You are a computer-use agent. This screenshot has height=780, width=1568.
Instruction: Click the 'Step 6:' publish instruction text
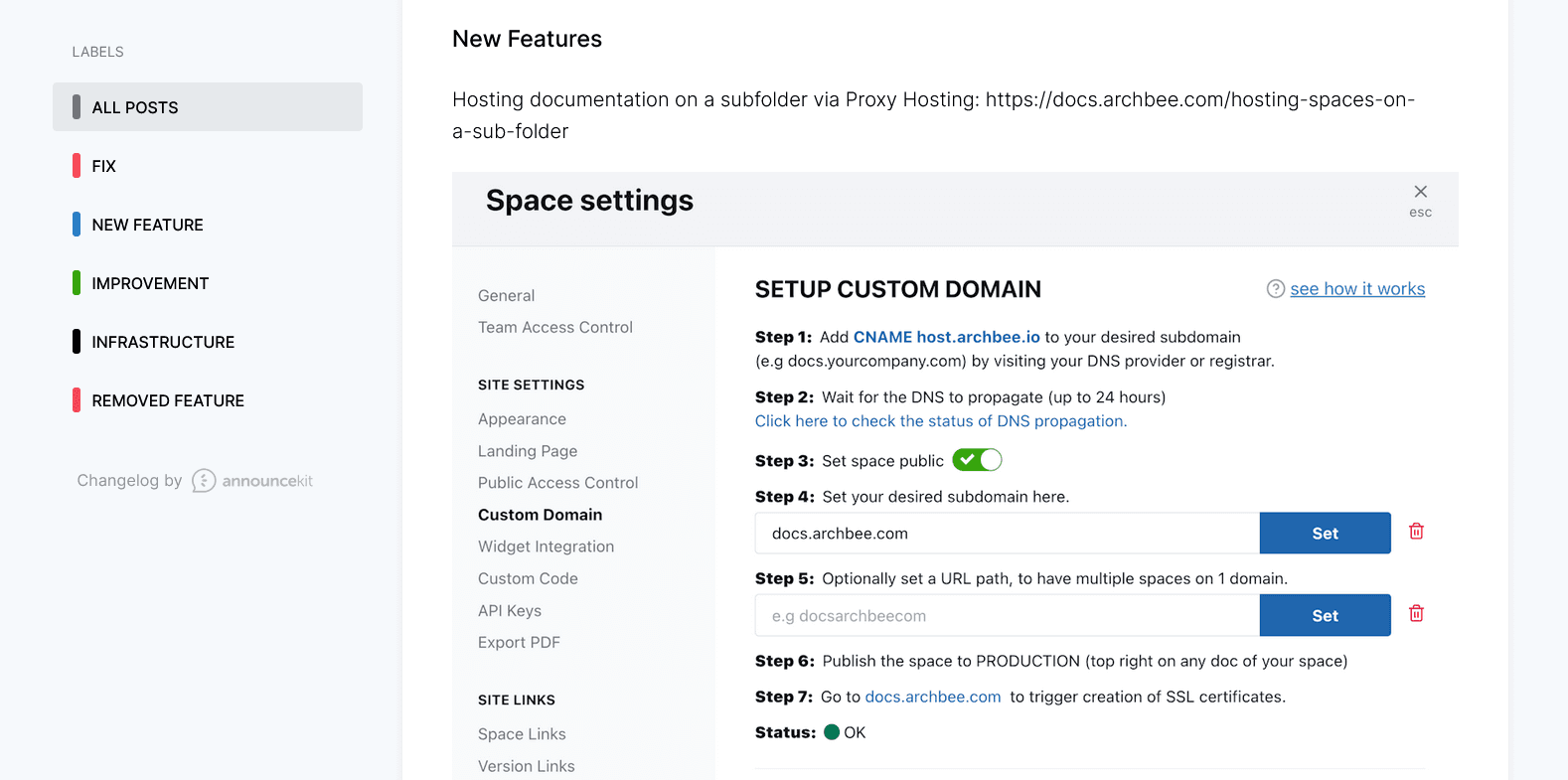(1051, 661)
